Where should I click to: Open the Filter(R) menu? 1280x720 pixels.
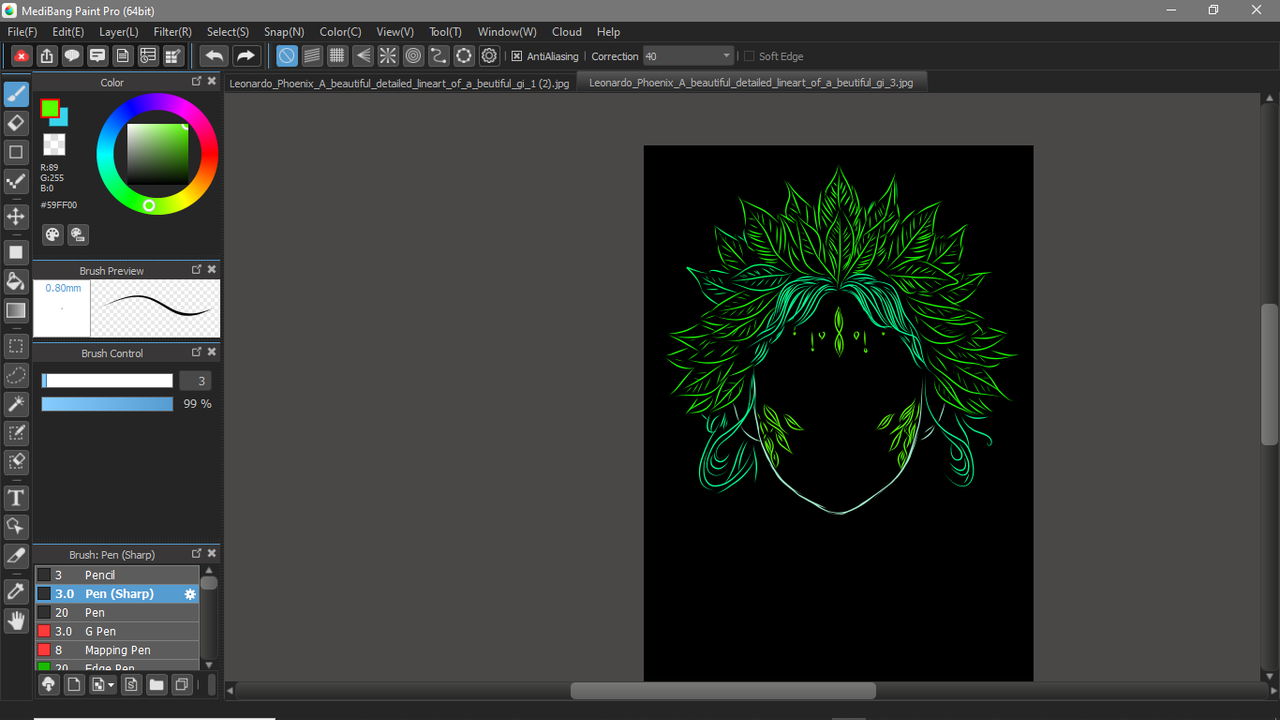coord(173,32)
